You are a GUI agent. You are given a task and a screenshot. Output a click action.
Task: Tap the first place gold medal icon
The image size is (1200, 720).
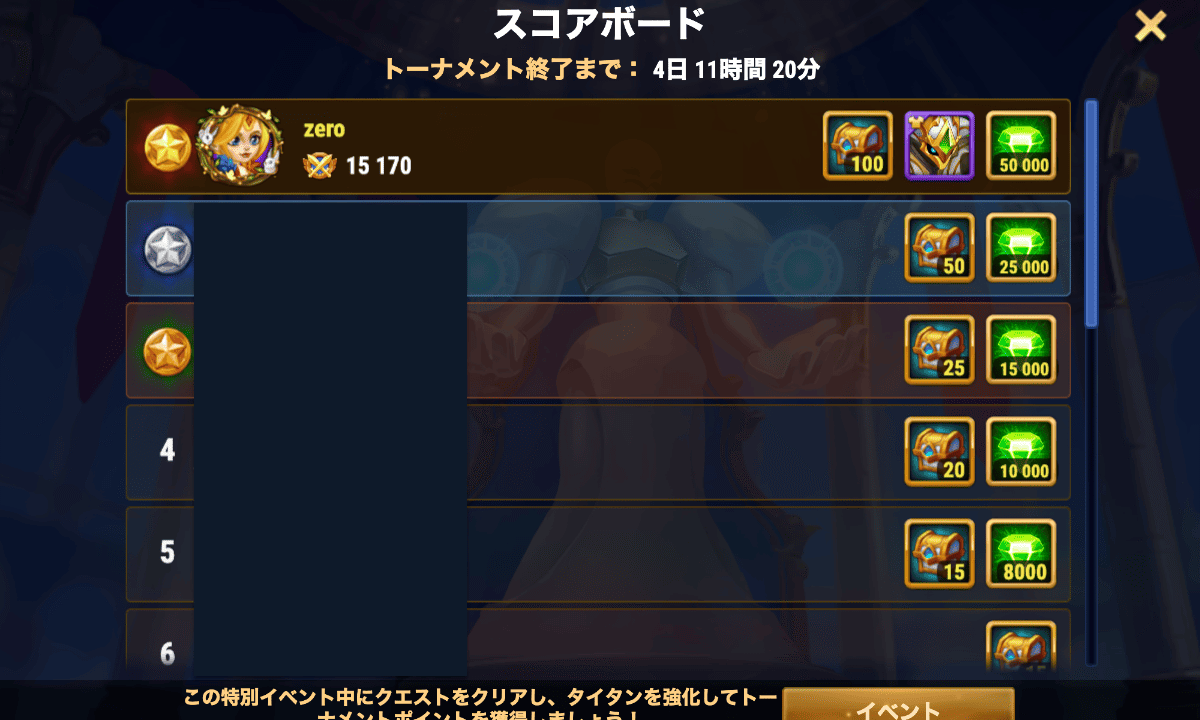click(x=167, y=147)
